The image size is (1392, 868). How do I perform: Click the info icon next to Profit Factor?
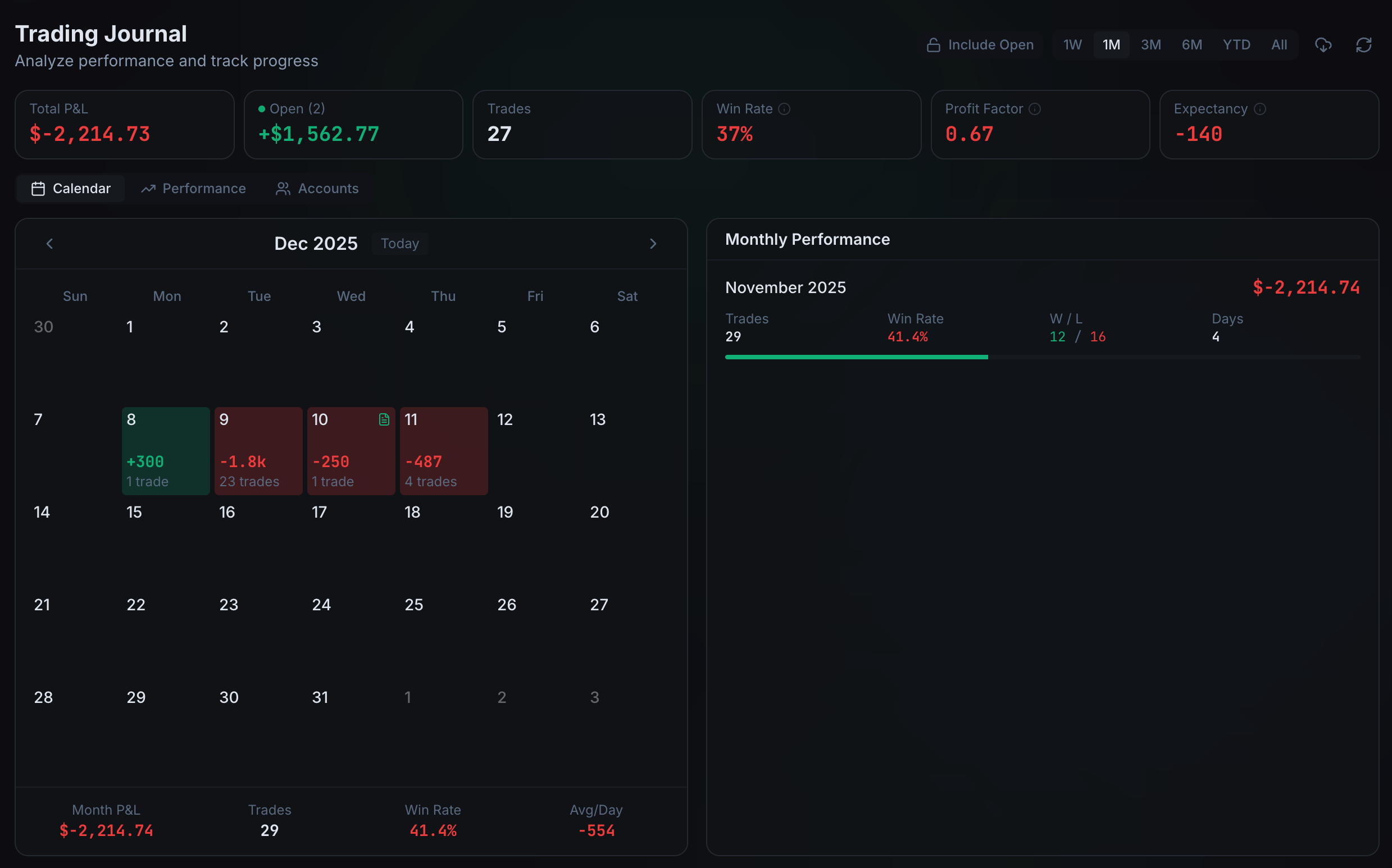(1035, 108)
